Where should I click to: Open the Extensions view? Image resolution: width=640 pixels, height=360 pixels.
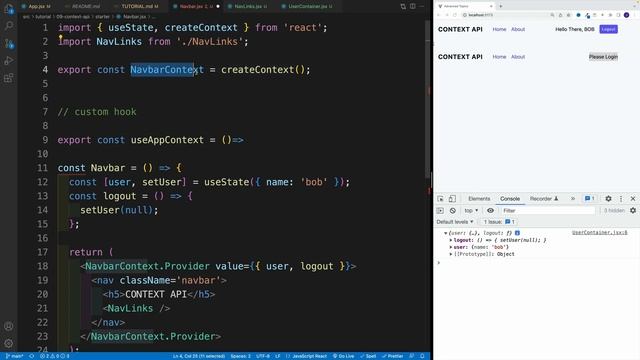(9, 78)
